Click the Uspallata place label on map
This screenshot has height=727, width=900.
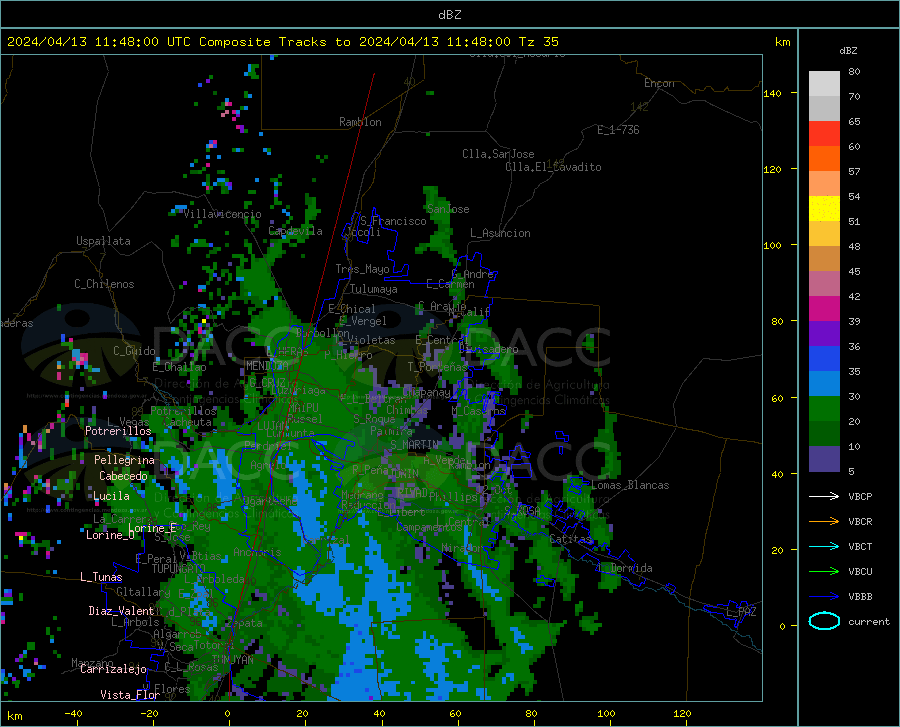(103, 241)
